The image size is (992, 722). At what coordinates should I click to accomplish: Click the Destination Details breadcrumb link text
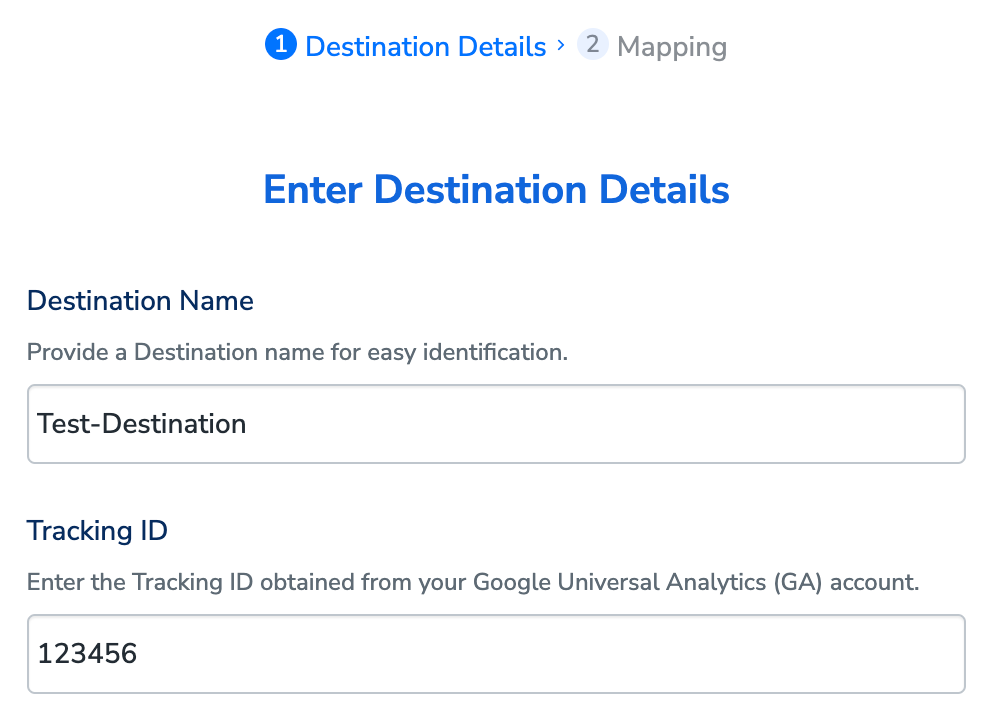coord(426,46)
